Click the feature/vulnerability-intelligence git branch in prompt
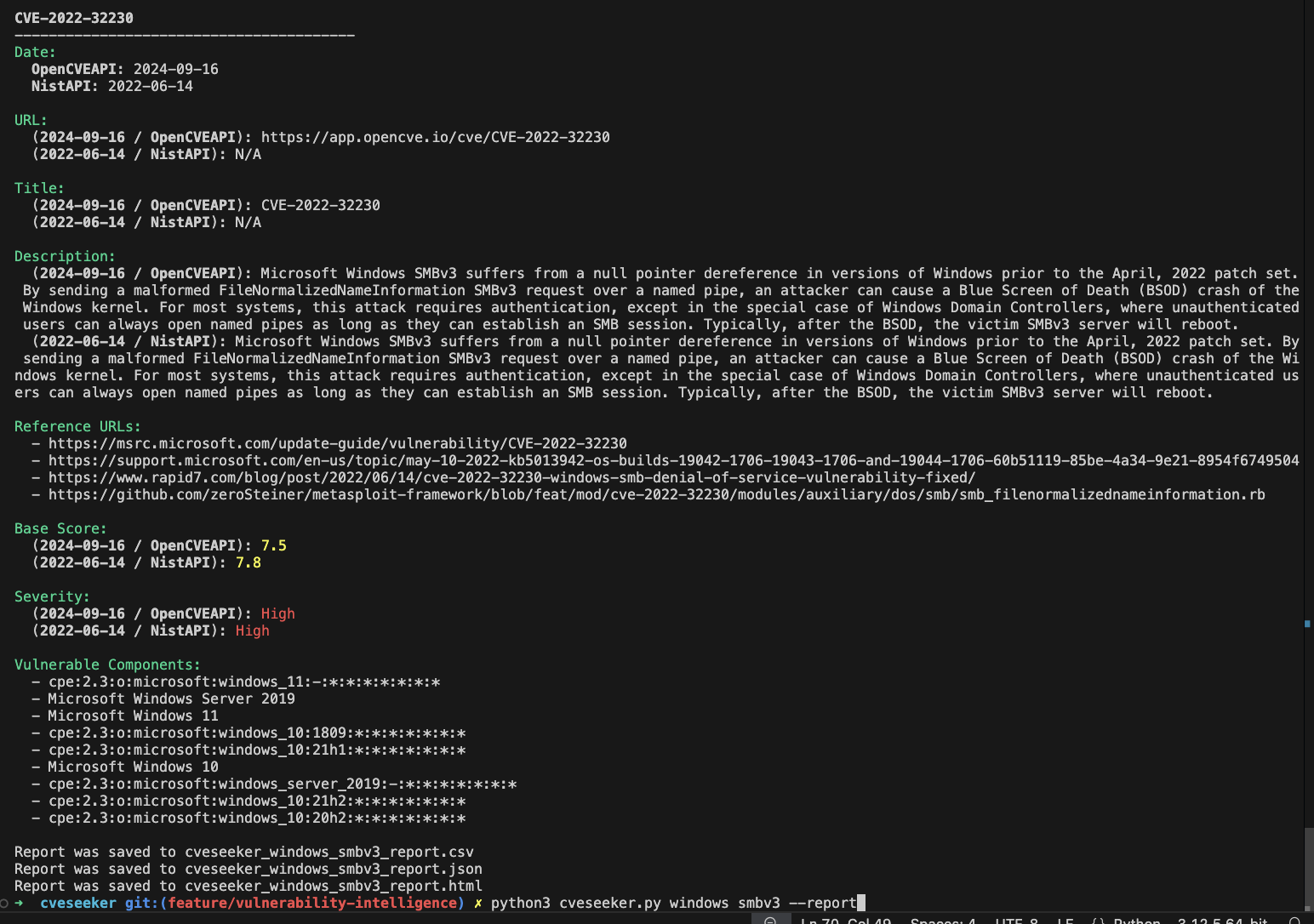This screenshot has height=924, width=1314. point(311,903)
